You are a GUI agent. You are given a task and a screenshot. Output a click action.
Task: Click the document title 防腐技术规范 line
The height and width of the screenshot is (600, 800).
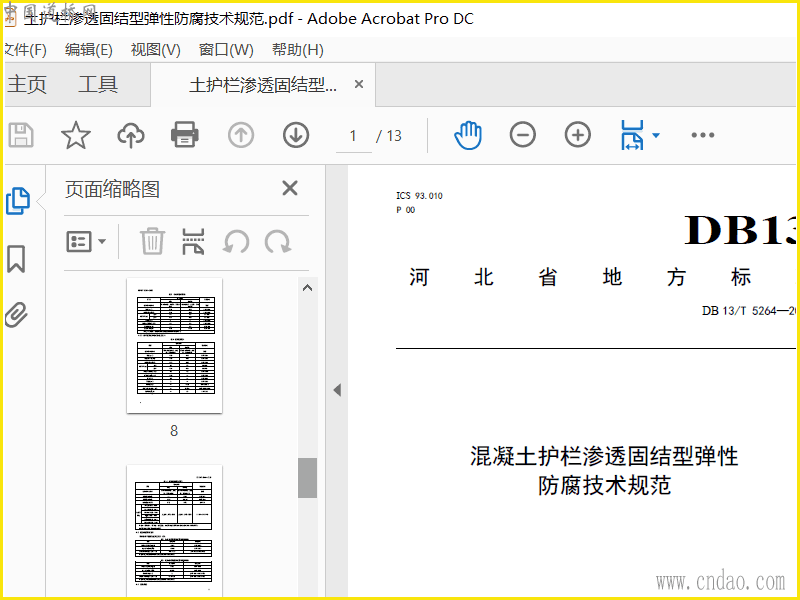click(605, 485)
